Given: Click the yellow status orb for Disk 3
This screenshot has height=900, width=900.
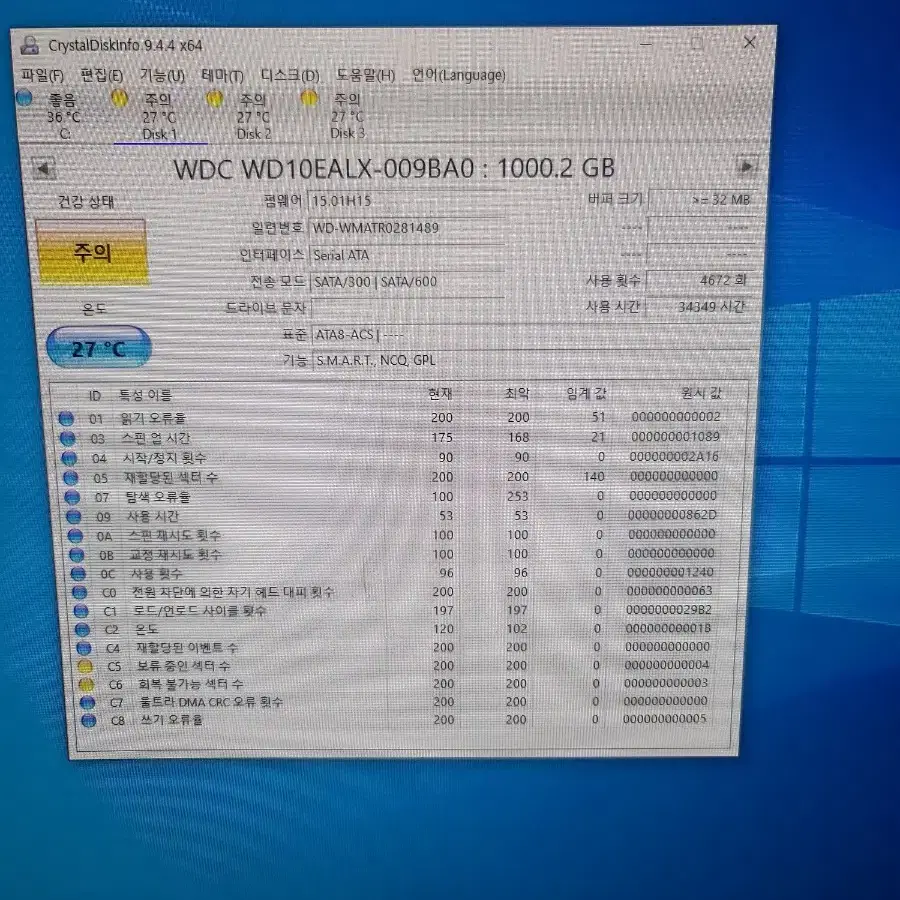Looking at the screenshot, I should click(x=309, y=98).
